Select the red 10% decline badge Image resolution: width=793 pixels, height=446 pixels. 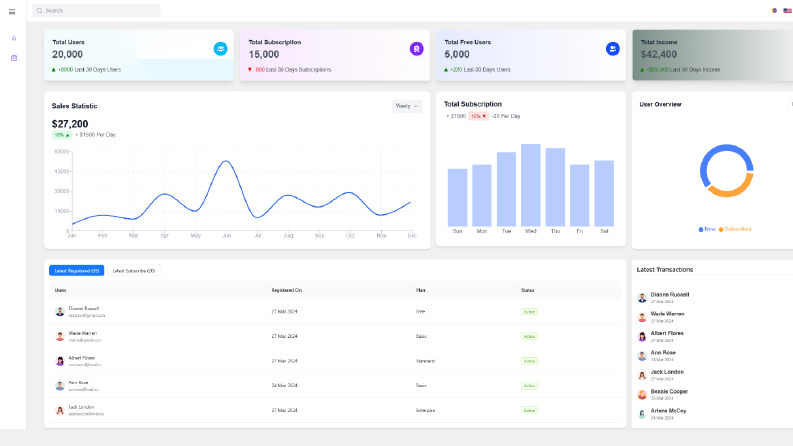tap(478, 116)
